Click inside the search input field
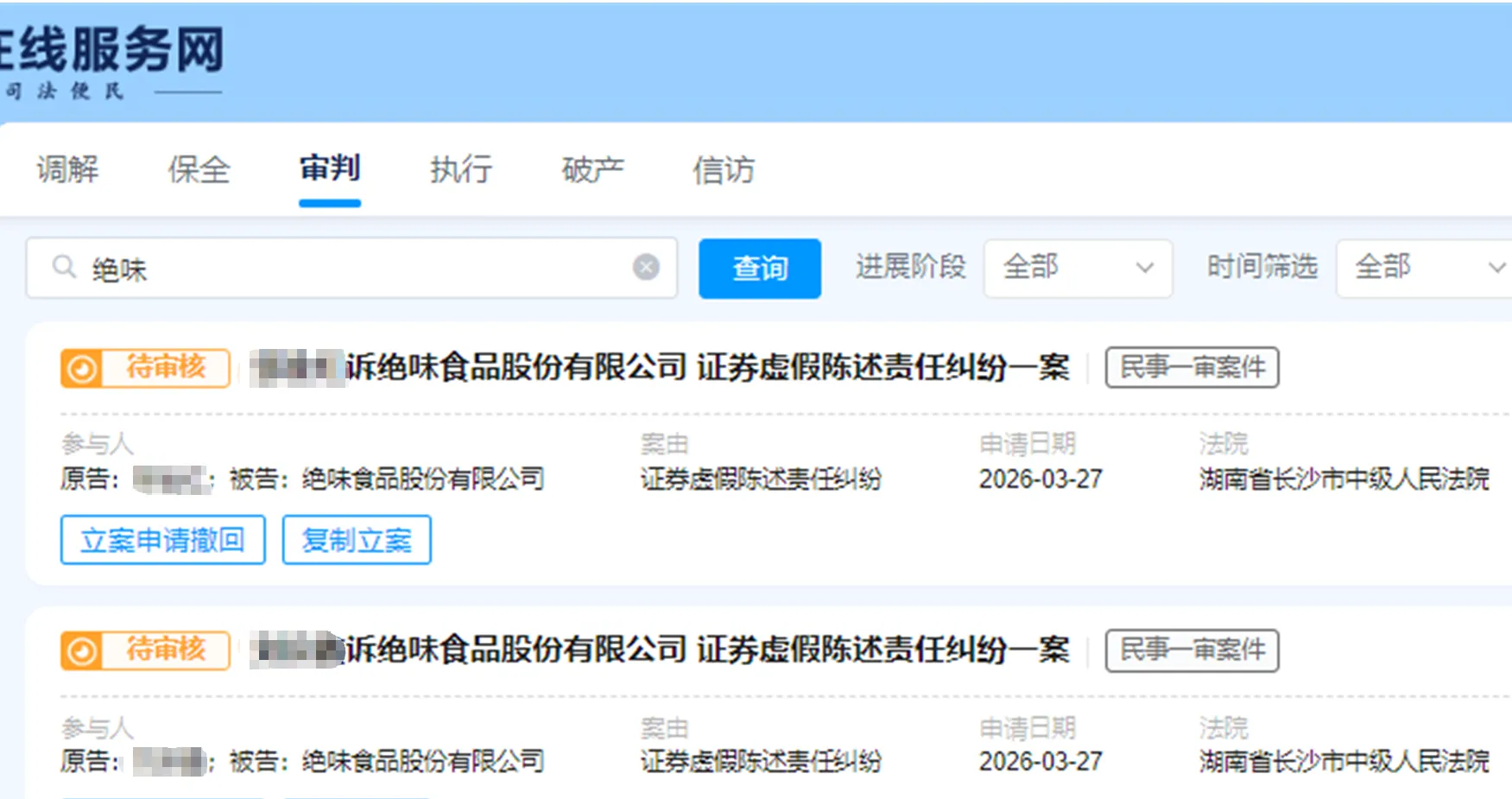This screenshot has width=1512, height=799. click(345, 268)
